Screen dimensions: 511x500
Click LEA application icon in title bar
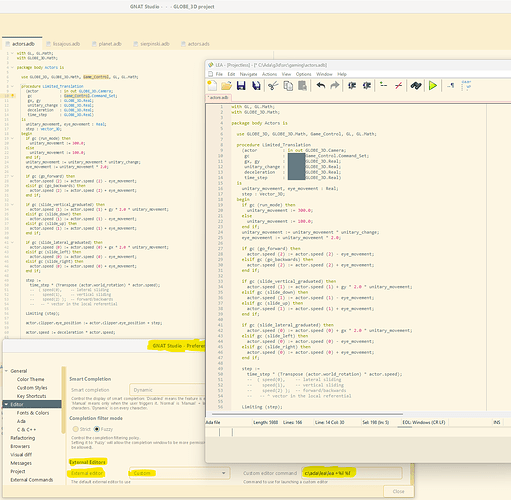click(x=210, y=65)
